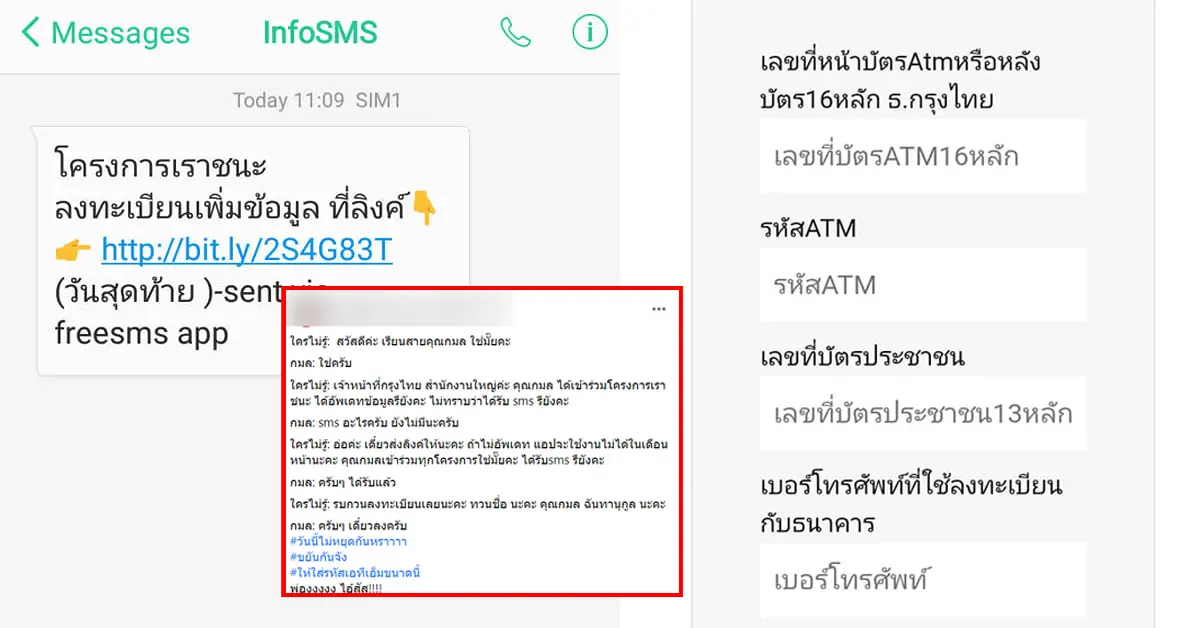The width and height of the screenshot is (1200, 628).
Task: Open the embedded chat transcript screenshot
Action: coord(482,442)
